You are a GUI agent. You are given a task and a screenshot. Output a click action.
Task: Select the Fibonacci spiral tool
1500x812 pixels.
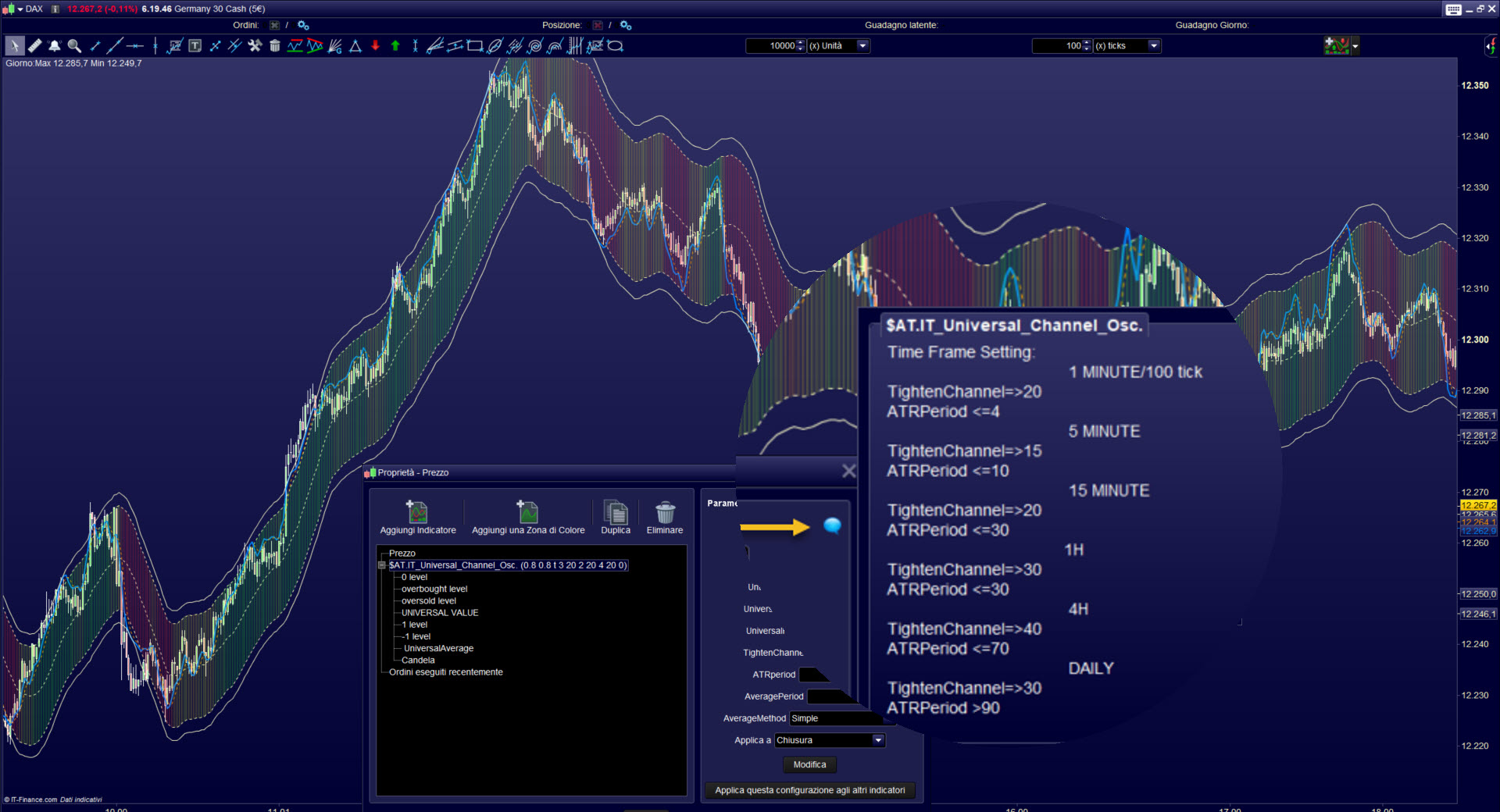[x=535, y=46]
